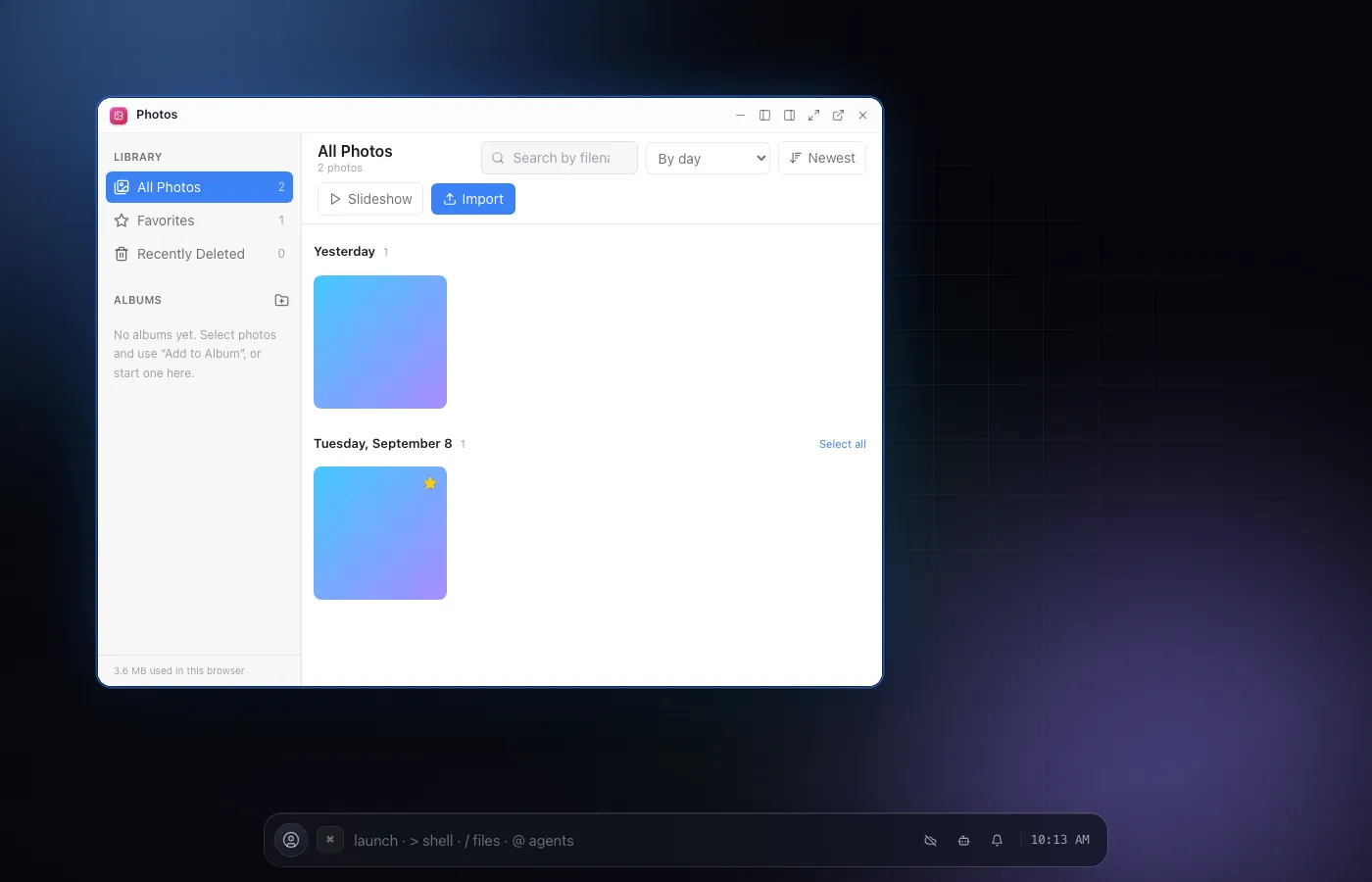This screenshot has width=1372, height=882.
Task: Click the launcher command input text
Action: click(x=464, y=841)
